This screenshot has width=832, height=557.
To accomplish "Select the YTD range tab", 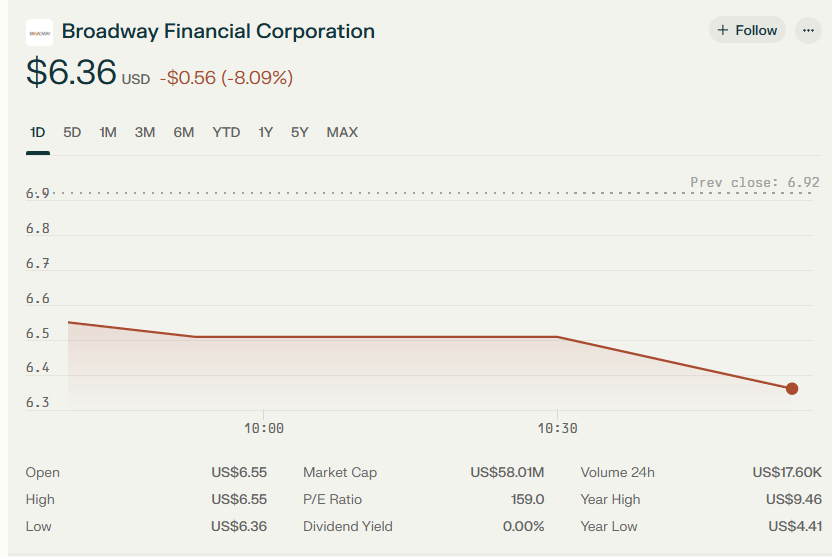I will click(x=226, y=132).
